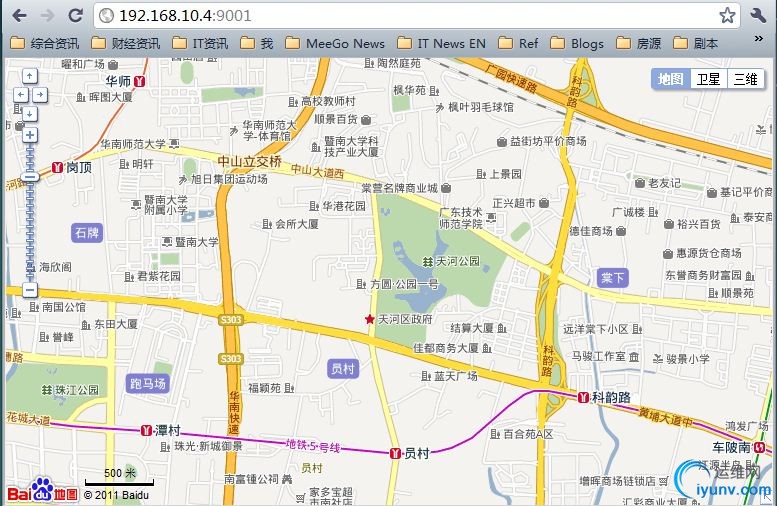
Task: Click the 石牌 district label
Action: pos(87,232)
